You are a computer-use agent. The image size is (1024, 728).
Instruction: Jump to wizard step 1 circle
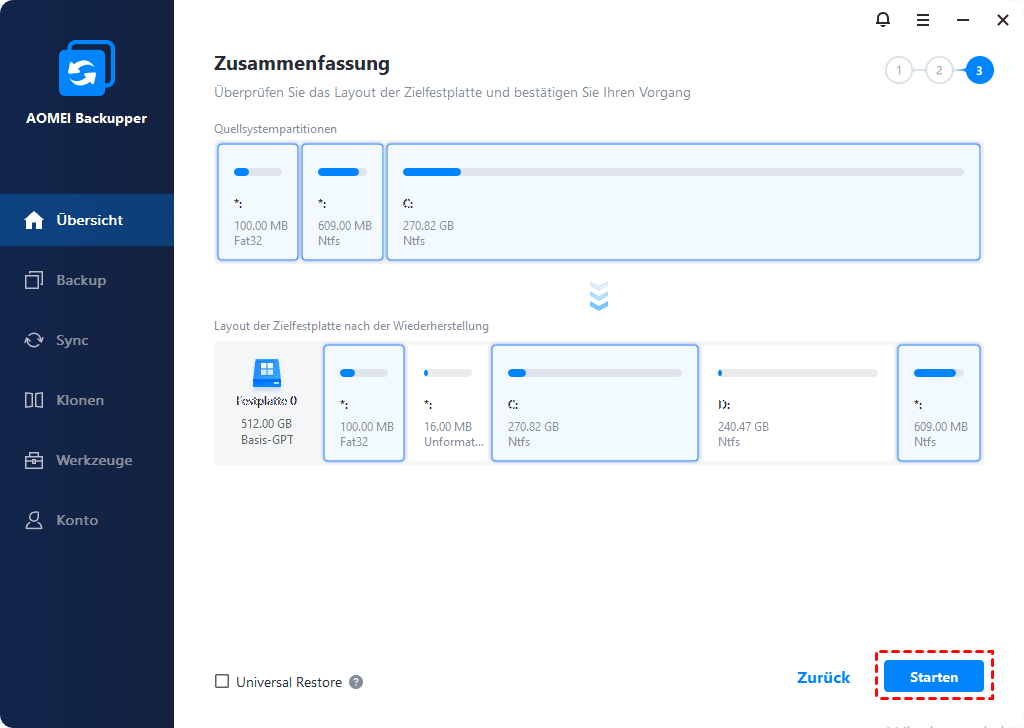(x=899, y=71)
